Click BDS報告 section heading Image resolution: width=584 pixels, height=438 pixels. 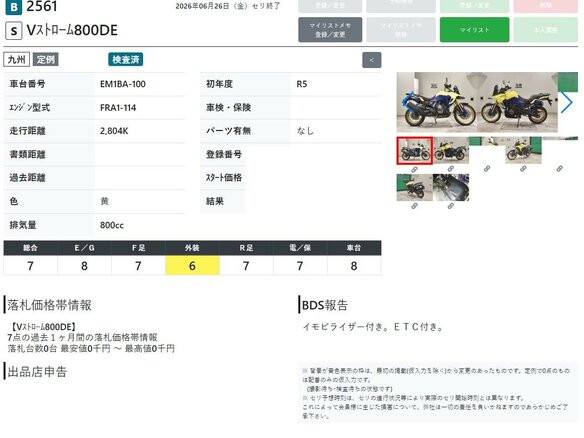coord(325,305)
